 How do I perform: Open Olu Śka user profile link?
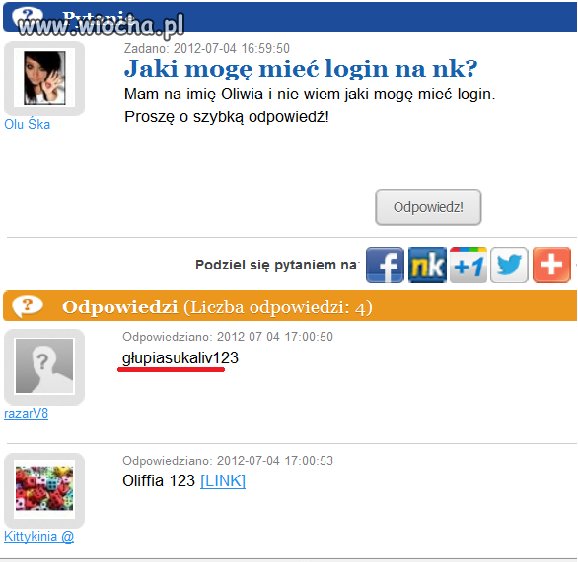click(x=27, y=125)
